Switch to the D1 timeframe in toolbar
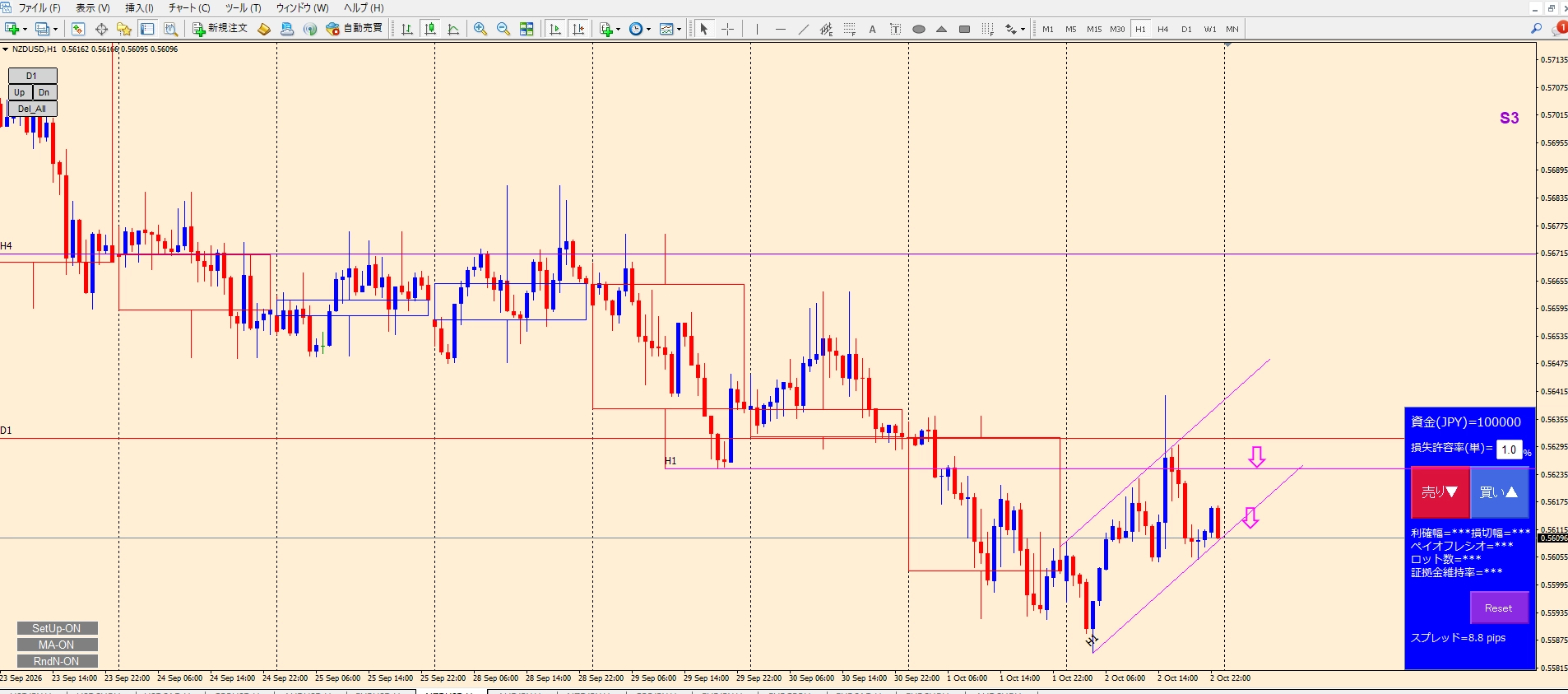The image size is (1568, 694). tap(1186, 29)
